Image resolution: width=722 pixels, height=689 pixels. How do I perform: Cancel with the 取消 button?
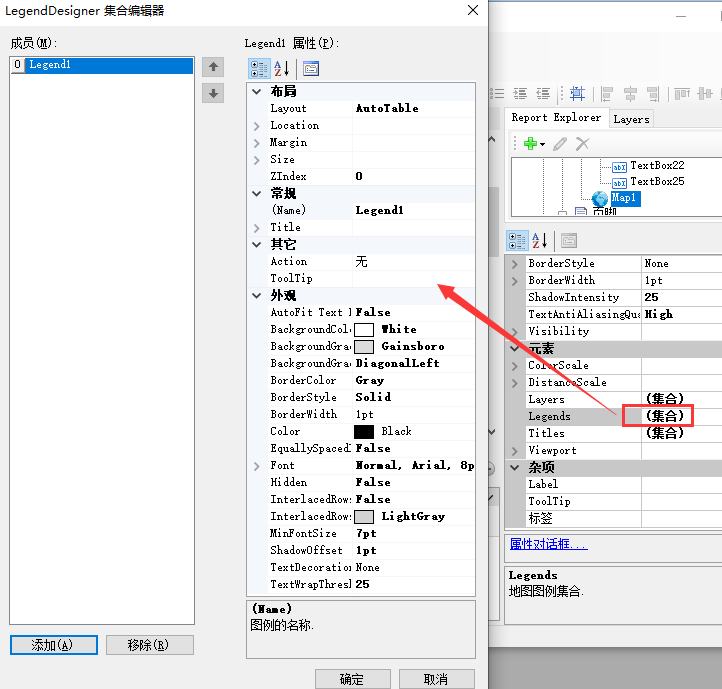click(437, 679)
